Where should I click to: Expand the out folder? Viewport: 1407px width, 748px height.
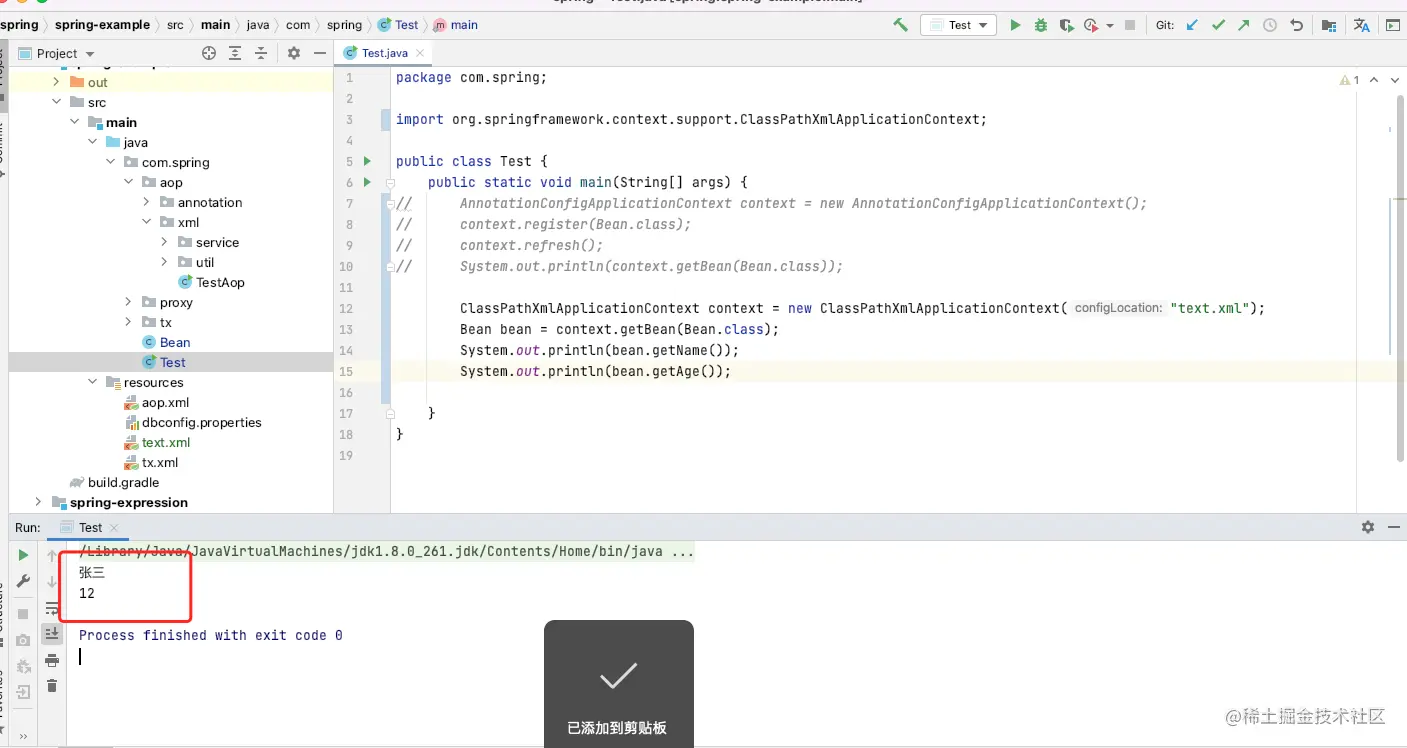57,82
